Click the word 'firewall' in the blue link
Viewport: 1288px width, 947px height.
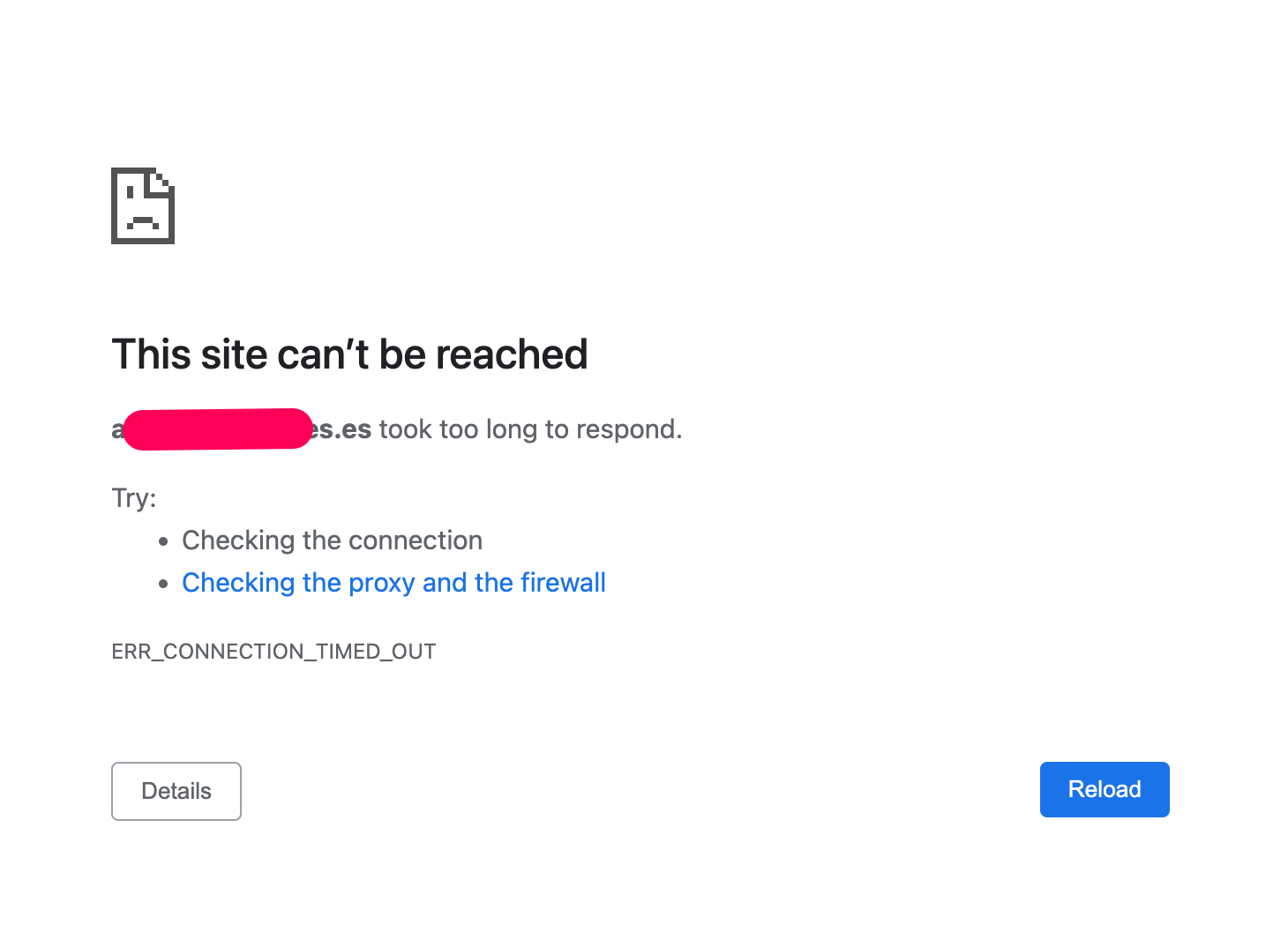pos(563,583)
